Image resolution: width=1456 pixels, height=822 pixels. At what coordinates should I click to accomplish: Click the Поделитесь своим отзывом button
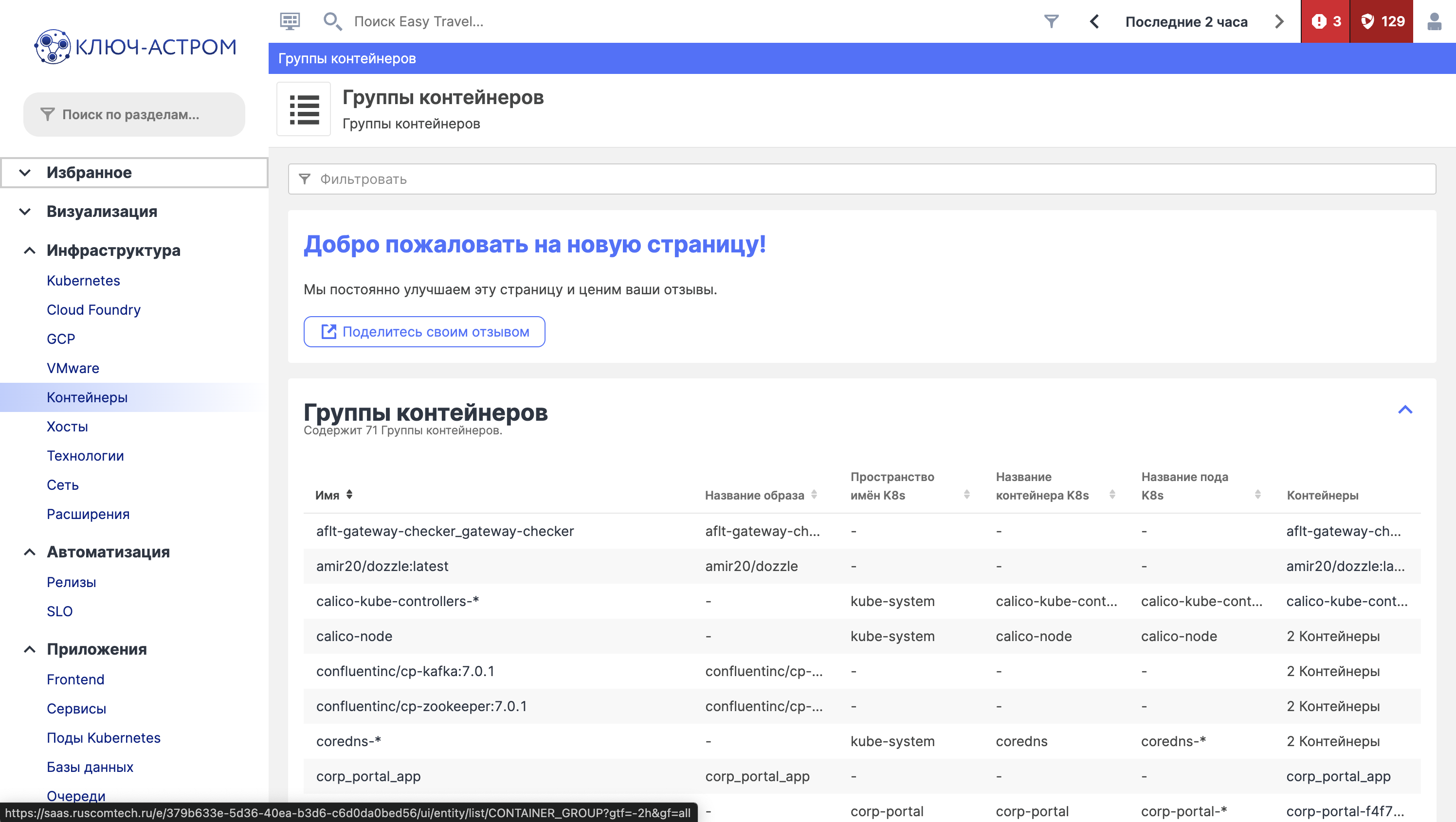coord(424,332)
